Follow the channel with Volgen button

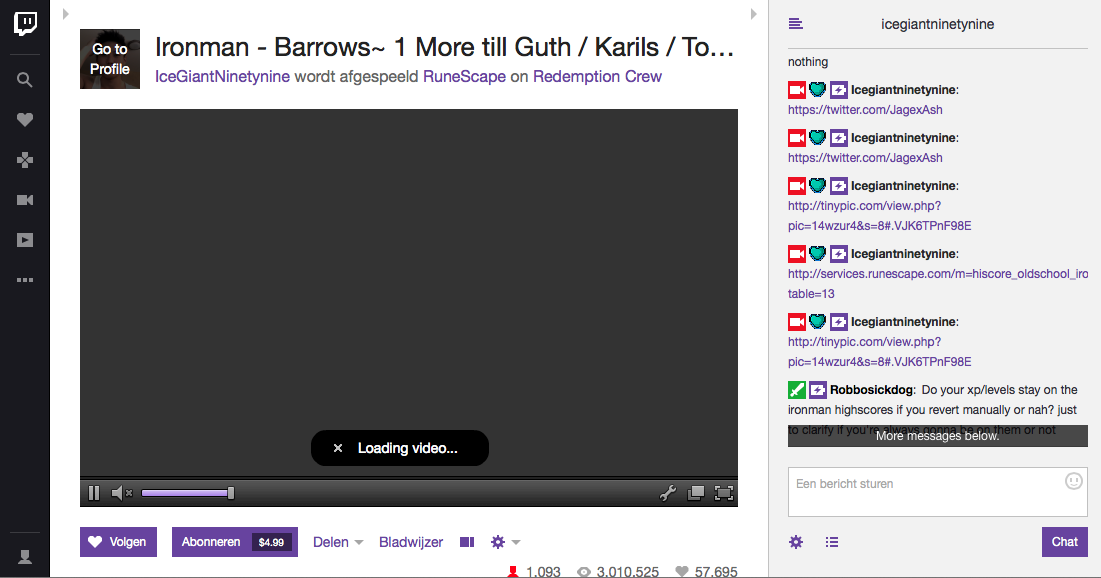point(118,542)
